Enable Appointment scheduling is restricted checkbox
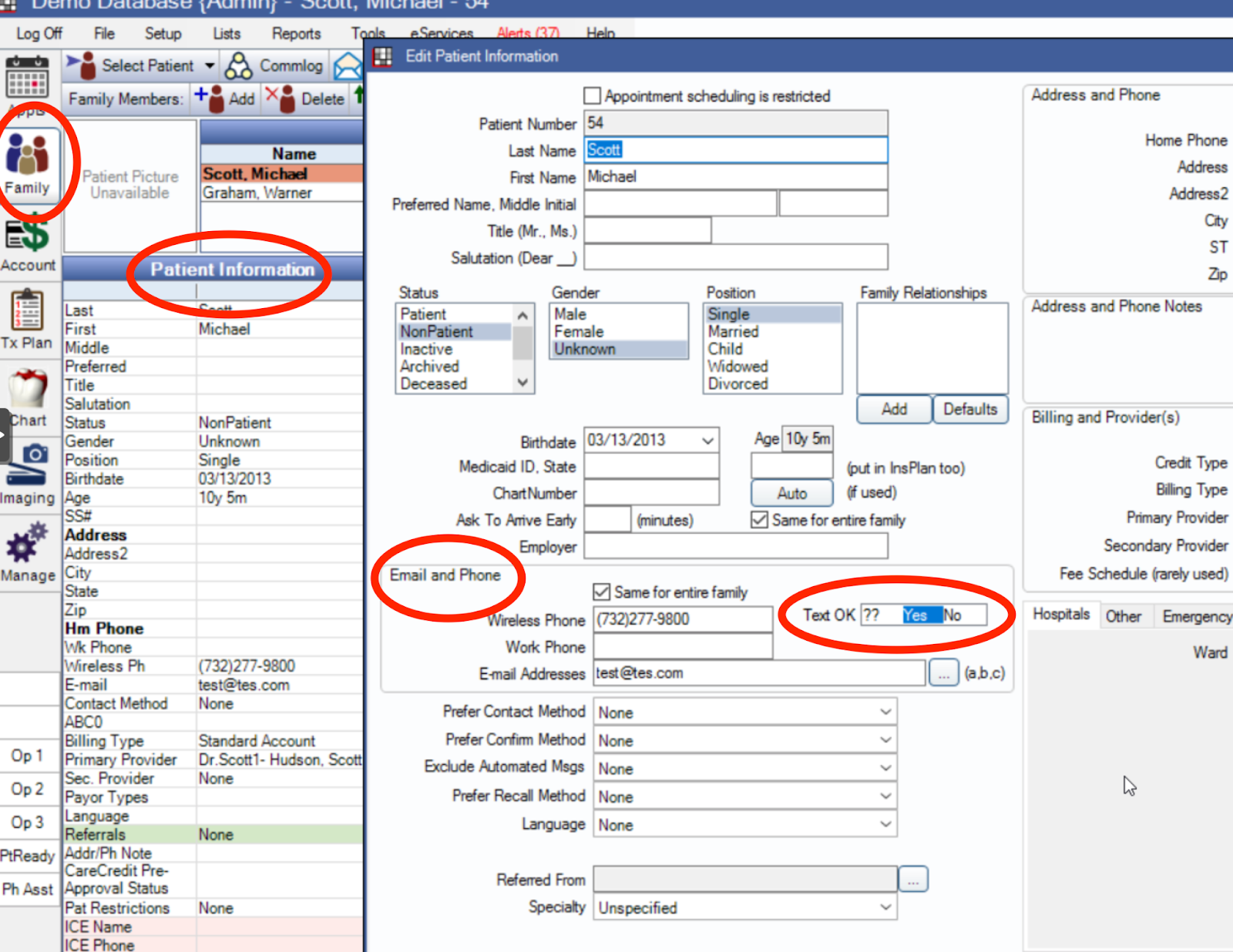The height and width of the screenshot is (952, 1233). pos(592,96)
